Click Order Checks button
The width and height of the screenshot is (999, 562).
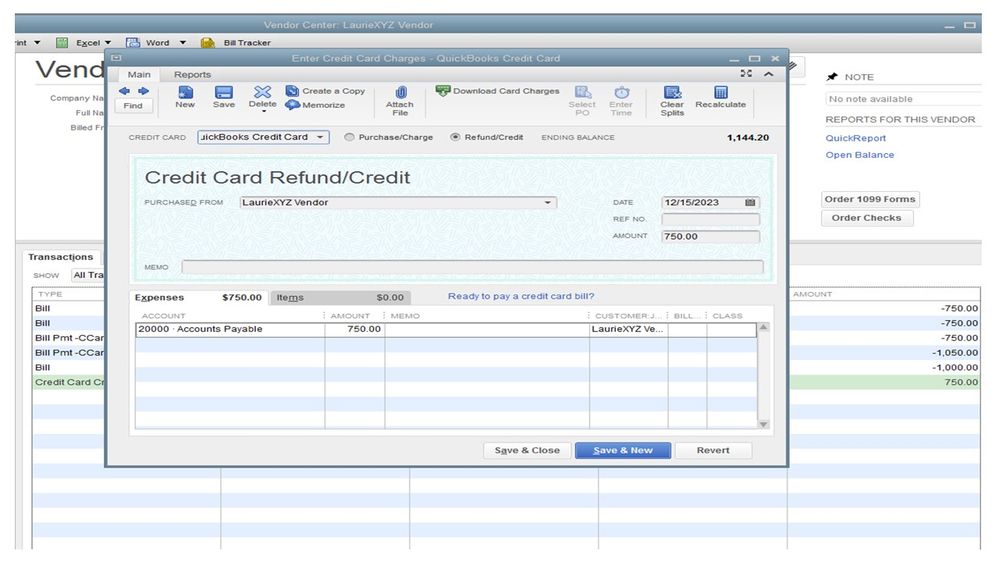click(x=866, y=218)
